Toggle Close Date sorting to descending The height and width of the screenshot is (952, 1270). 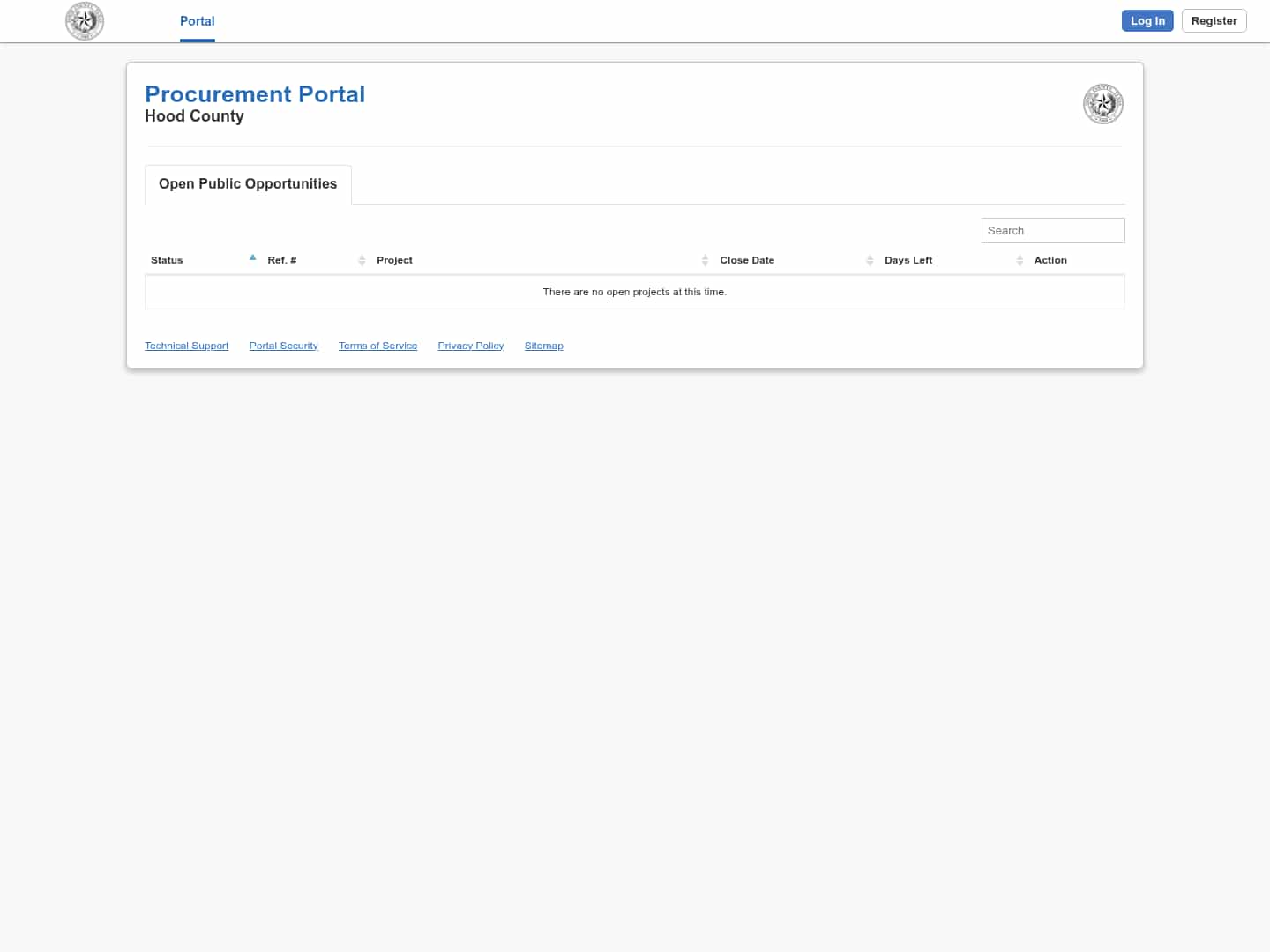(x=747, y=260)
